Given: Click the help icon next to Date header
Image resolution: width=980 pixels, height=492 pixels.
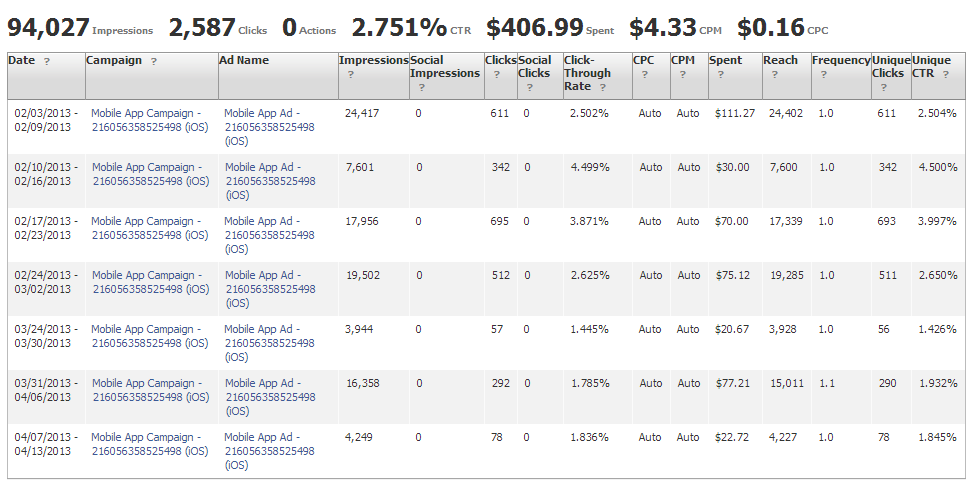Looking at the screenshot, I should click(x=47, y=62).
